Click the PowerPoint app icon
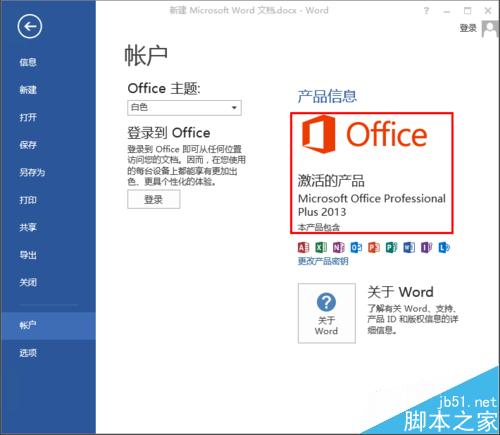Image resolution: width=500 pixels, height=435 pixels. [x=374, y=247]
